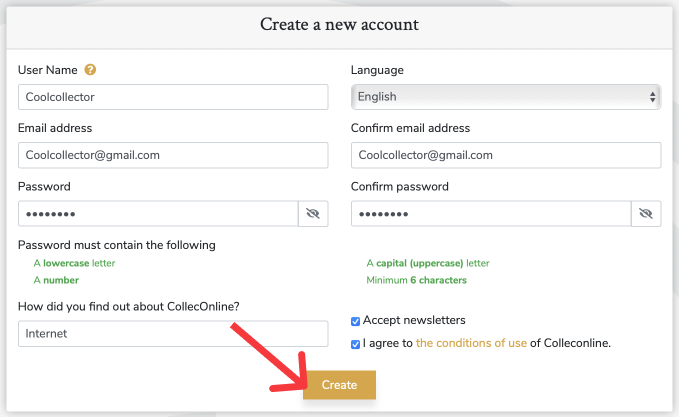The image size is (679, 417).
Task: Click into the Confirm email address field
Action: tap(506, 155)
